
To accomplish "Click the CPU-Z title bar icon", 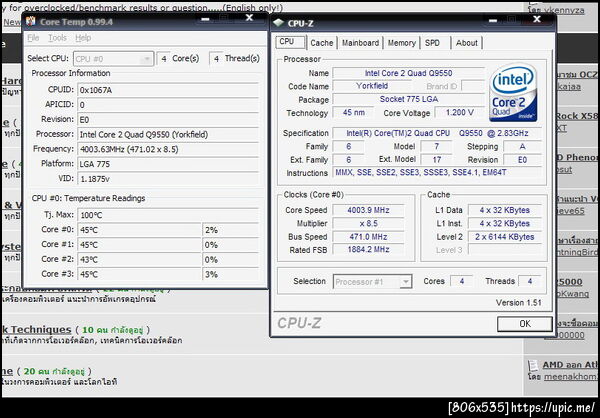I will point(278,23).
